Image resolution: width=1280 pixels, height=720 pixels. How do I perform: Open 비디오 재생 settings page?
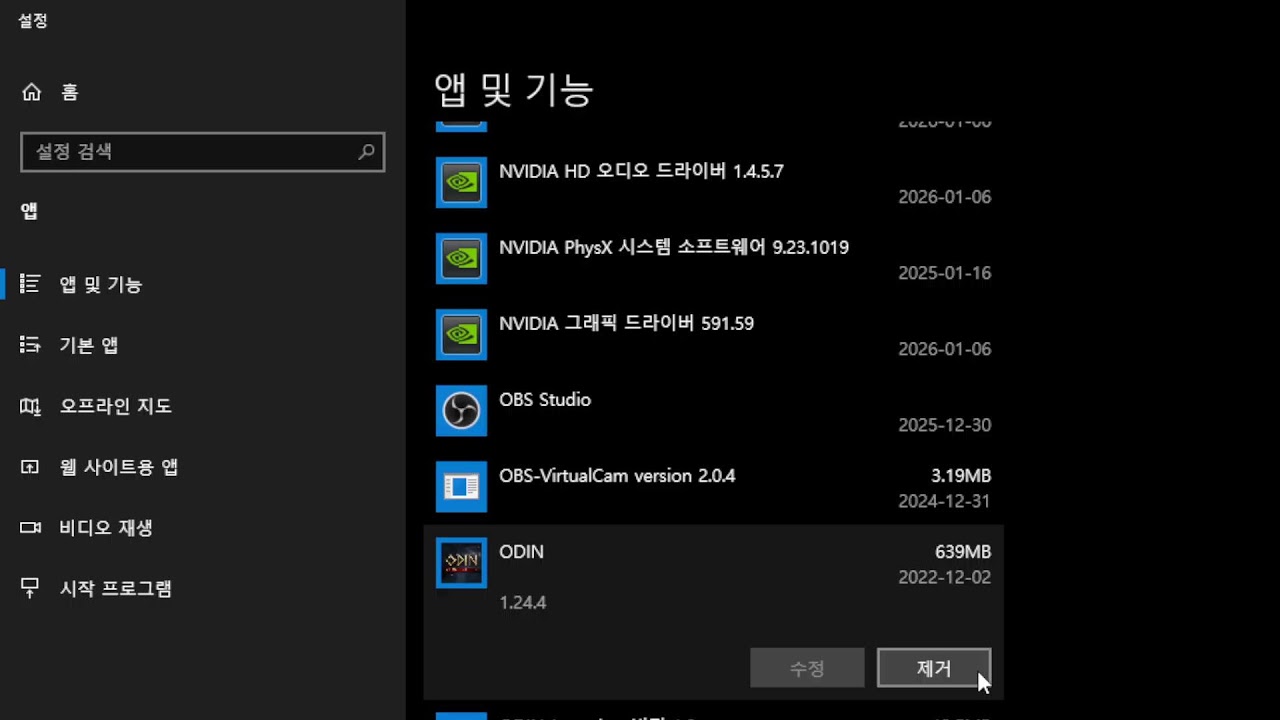202,528
